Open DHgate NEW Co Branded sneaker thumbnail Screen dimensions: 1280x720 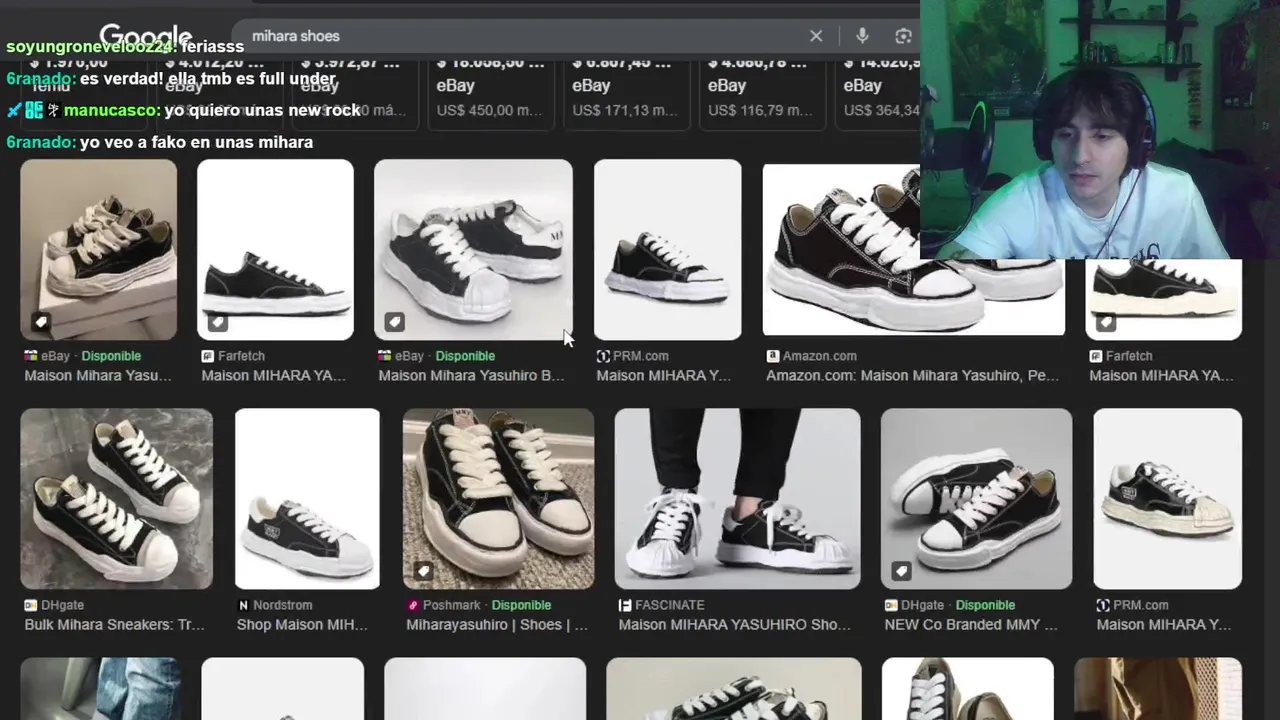coord(976,498)
